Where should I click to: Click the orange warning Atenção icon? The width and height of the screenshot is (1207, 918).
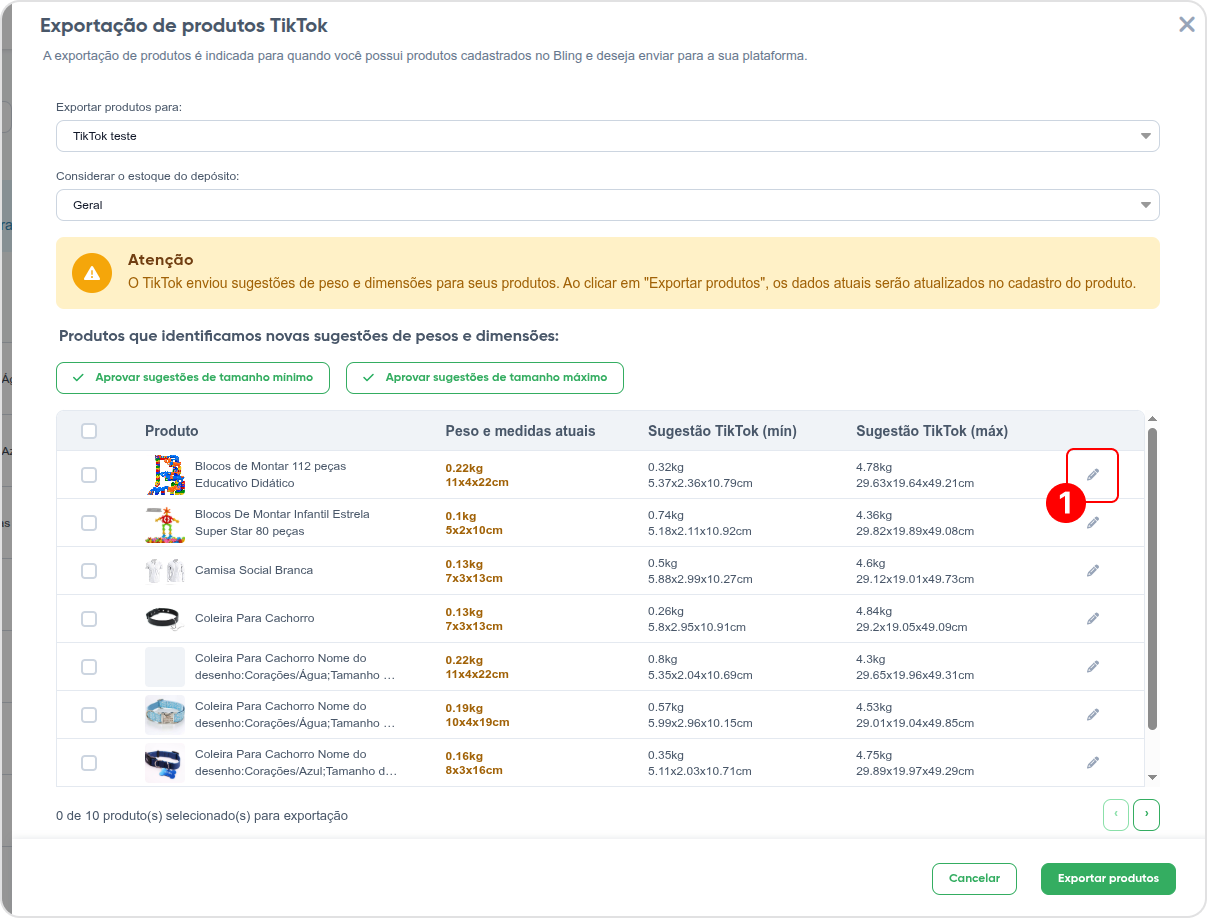pos(92,273)
